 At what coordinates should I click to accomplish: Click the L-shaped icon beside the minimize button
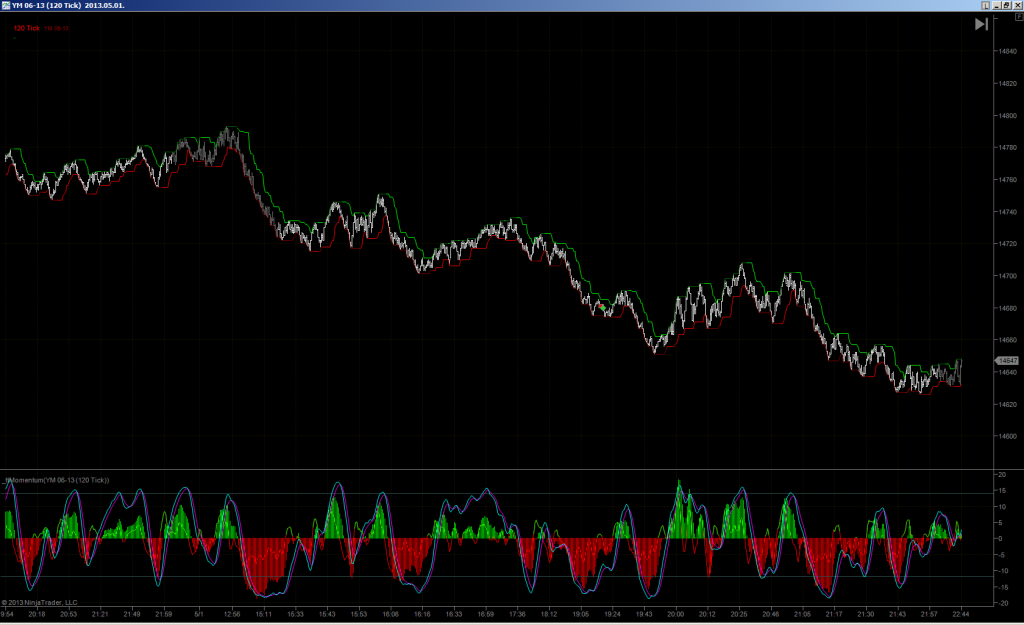pyautogui.click(x=985, y=5)
